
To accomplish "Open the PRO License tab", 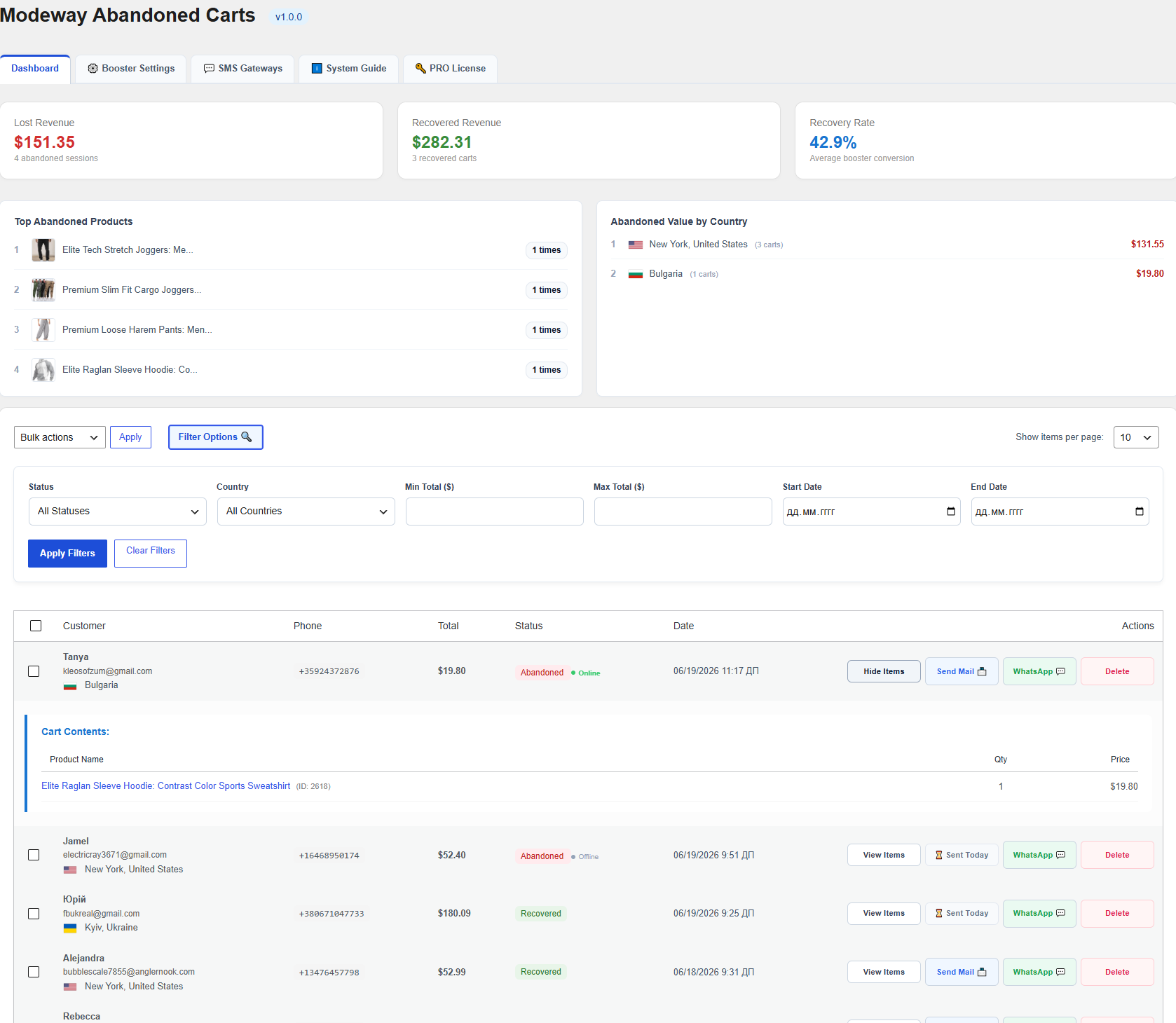I will coord(450,69).
